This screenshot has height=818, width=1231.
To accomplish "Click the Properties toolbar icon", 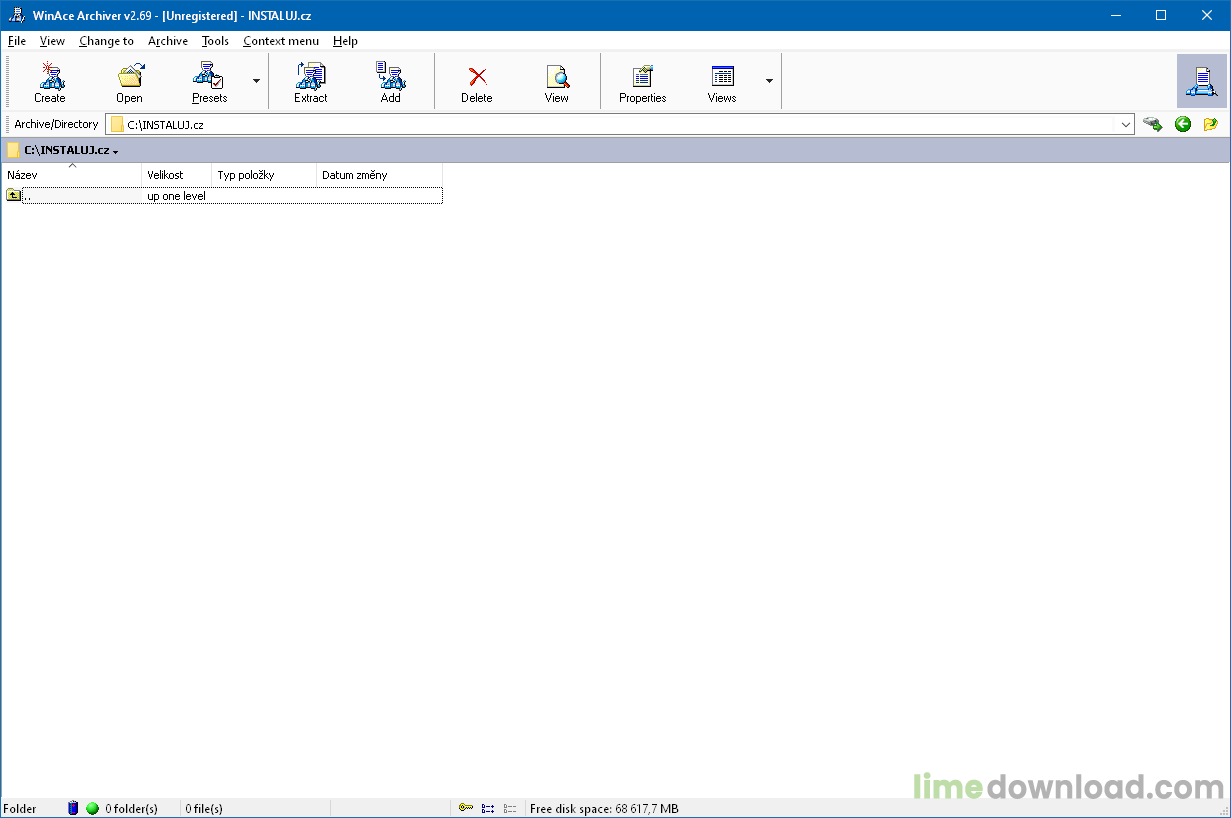I will point(642,77).
